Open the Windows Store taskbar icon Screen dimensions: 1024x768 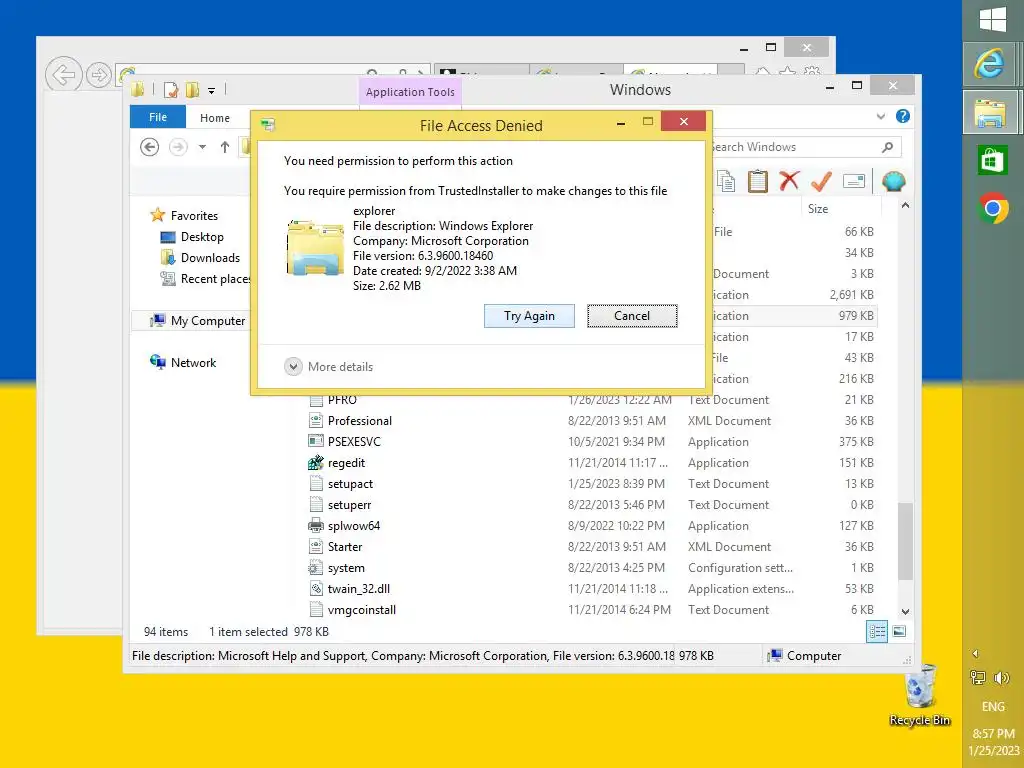[x=992, y=160]
